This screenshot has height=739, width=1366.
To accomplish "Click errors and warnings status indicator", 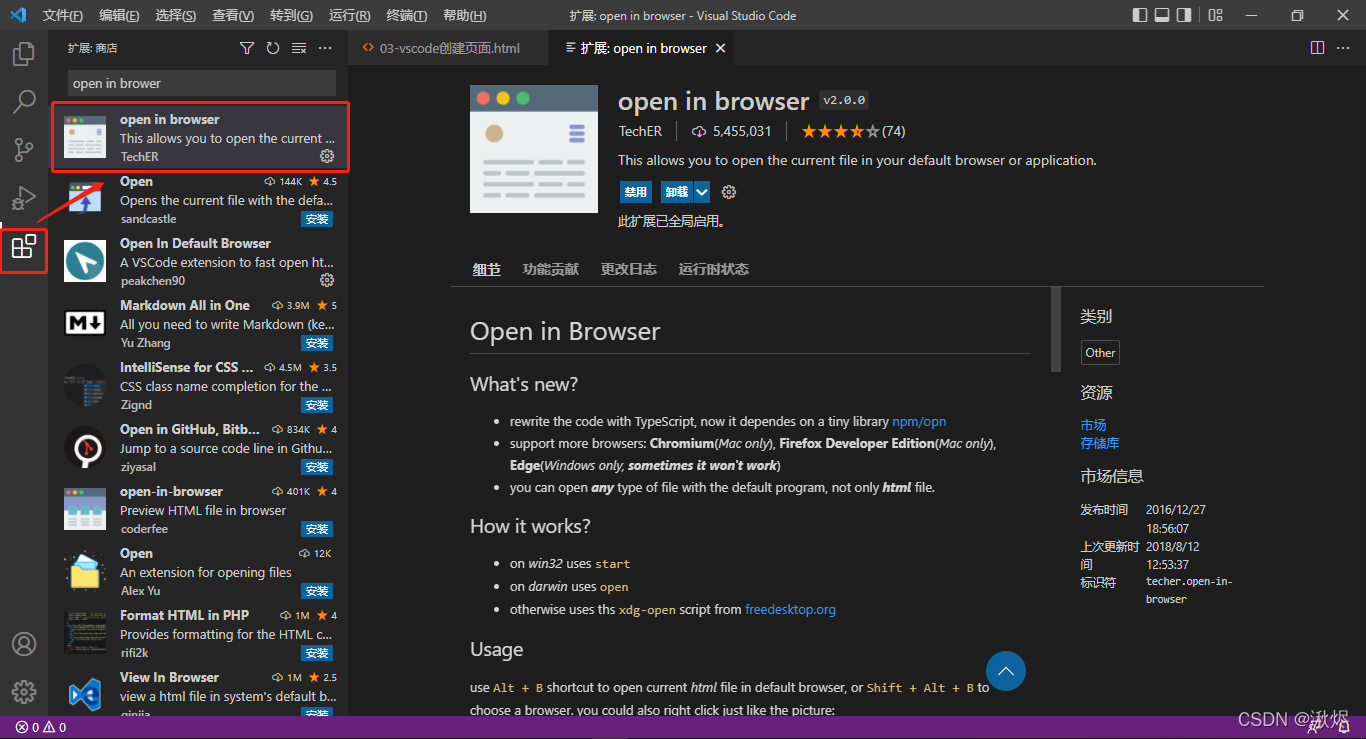I will [41, 727].
